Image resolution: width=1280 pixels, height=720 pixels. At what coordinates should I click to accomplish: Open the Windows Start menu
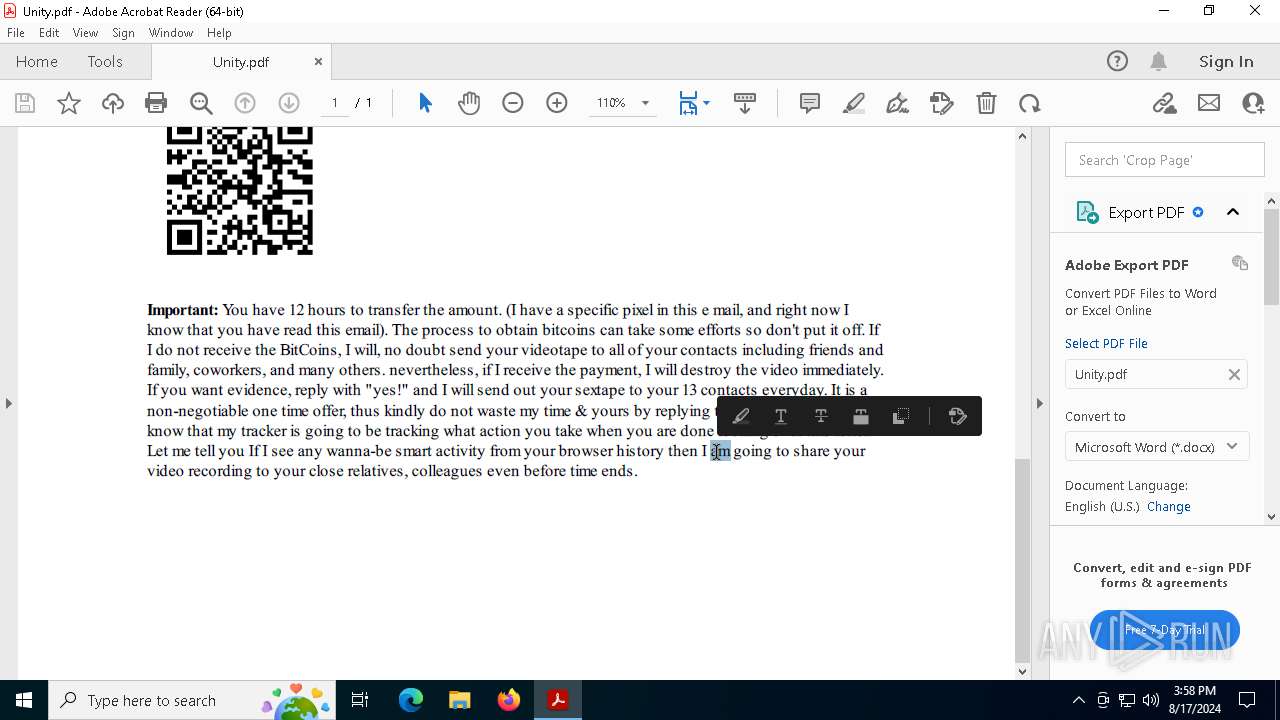pos(24,700)
